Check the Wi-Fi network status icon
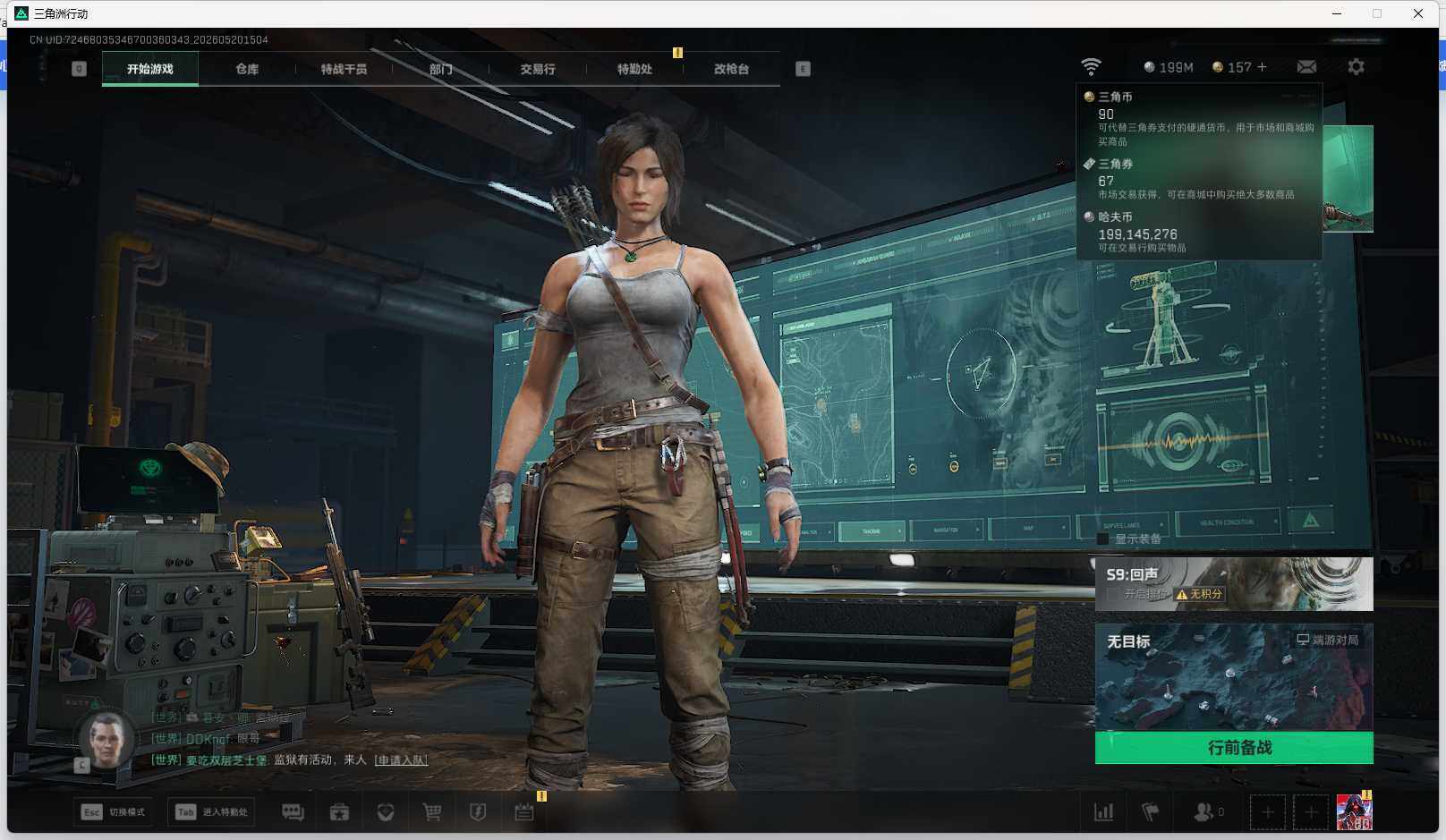 coord(1091,67)
